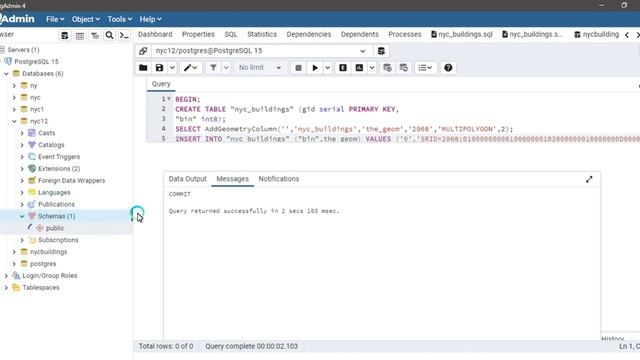The width and height of the screenshot is (640, 360).
Task: Execute query with the play icon
Action: tap(315, 68)
